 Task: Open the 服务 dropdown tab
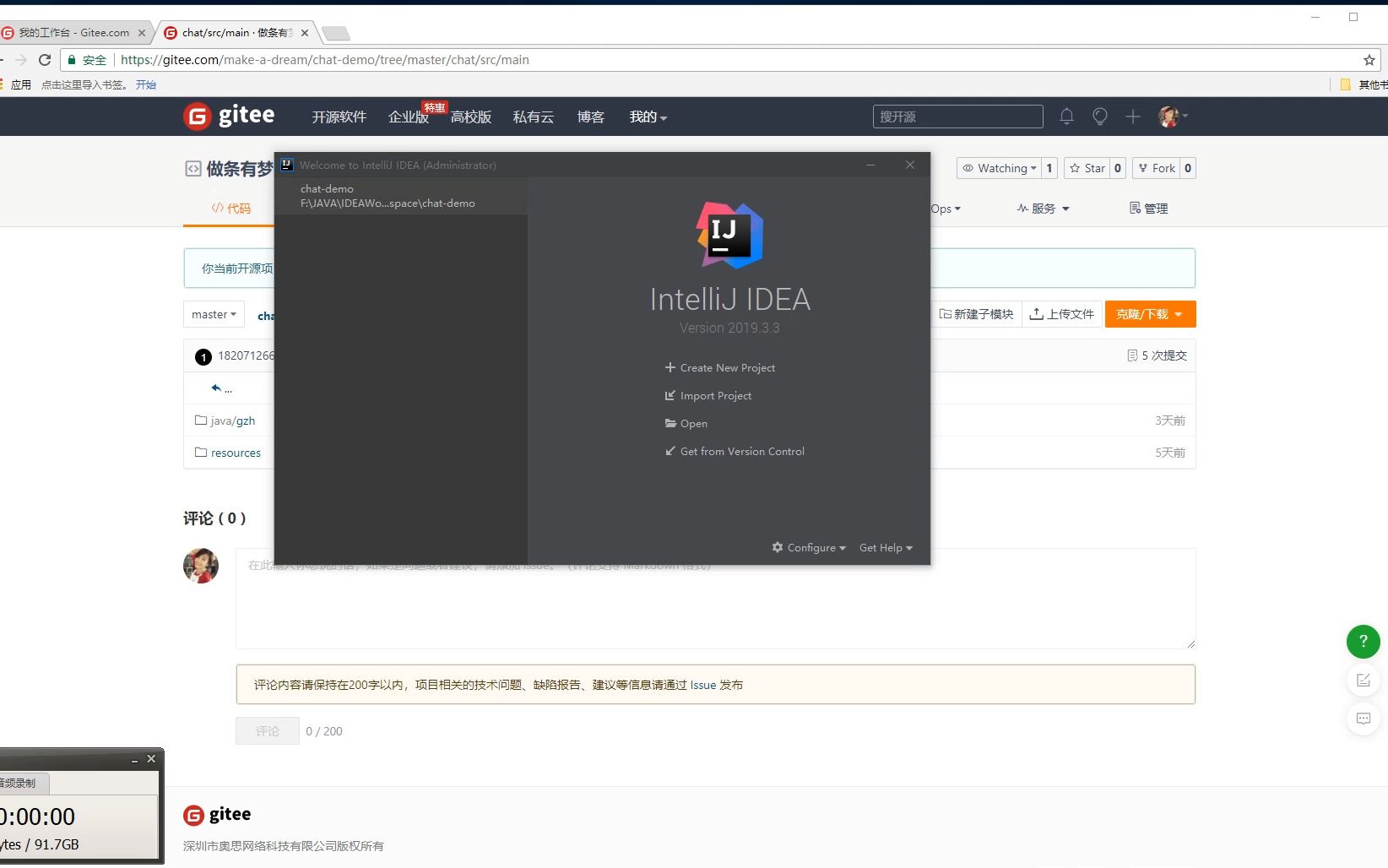tap(1043, 209)
